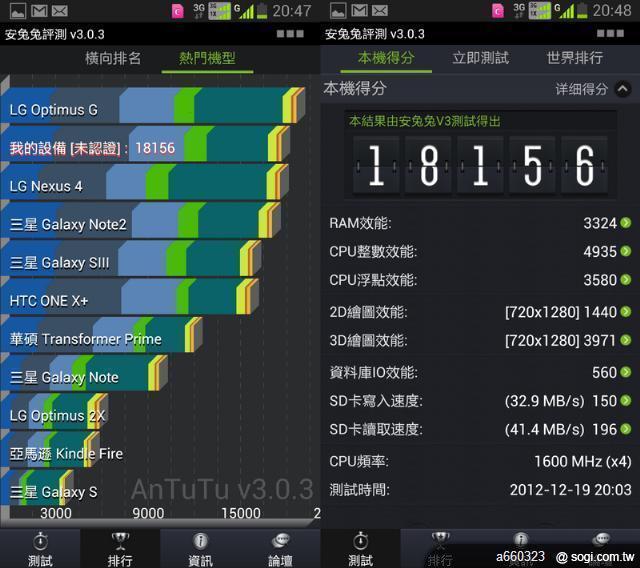Select the 本機得分 tab

386,58
